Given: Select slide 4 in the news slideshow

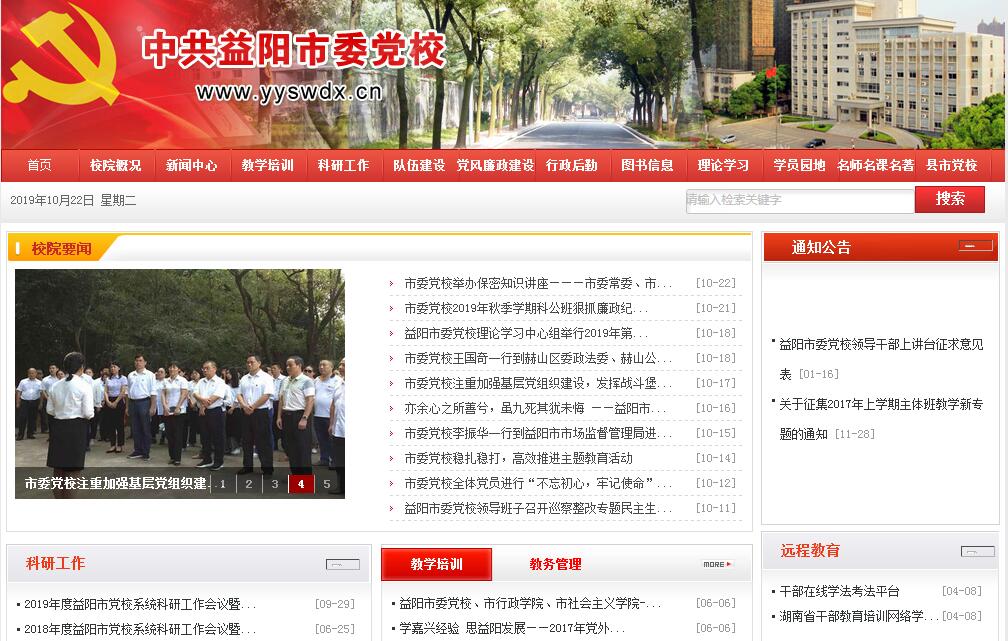Looking at the screenshot, I should pyautogui.click(x=301, y=484).
